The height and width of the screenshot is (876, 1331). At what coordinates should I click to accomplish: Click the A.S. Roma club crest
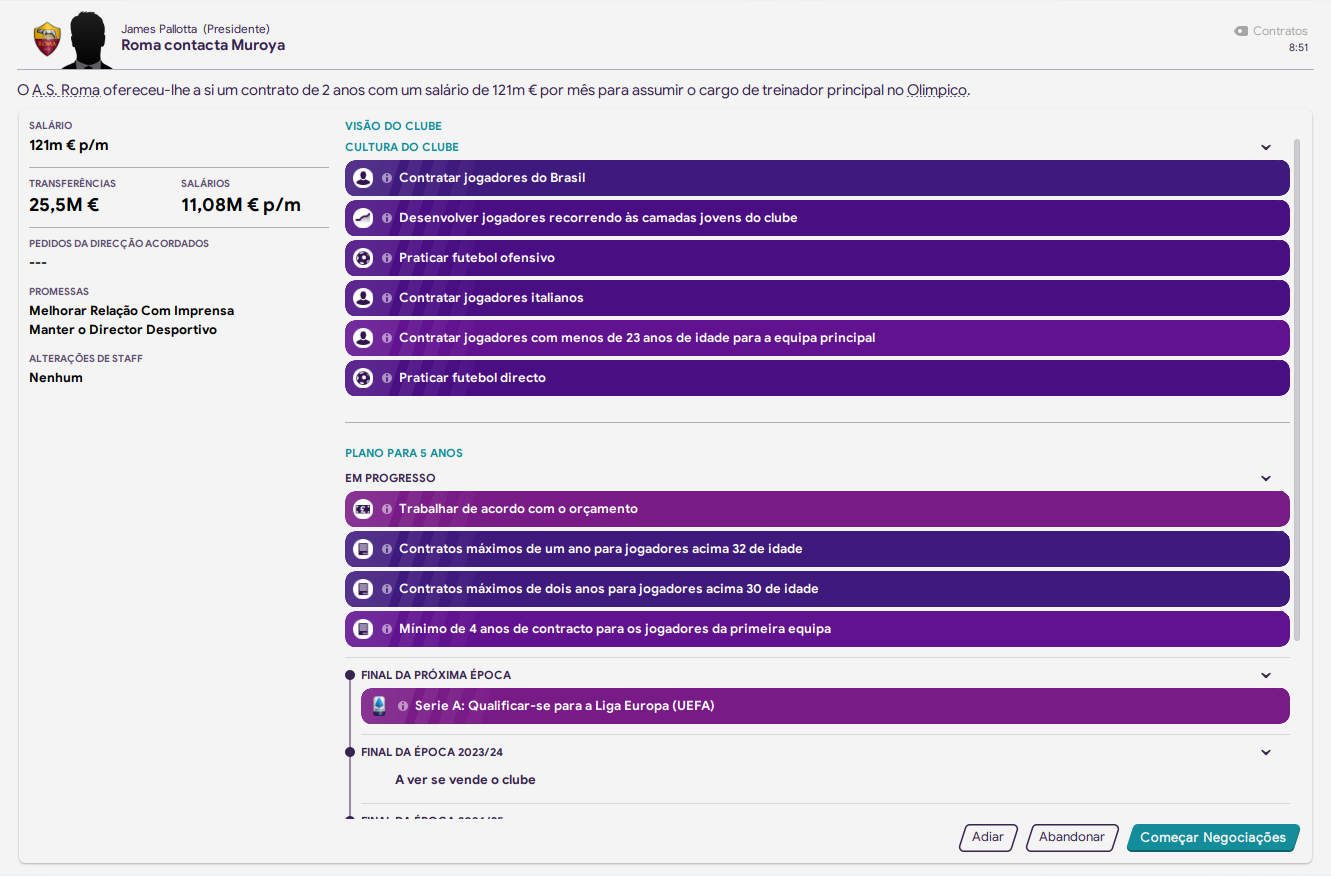coord(47,40)
